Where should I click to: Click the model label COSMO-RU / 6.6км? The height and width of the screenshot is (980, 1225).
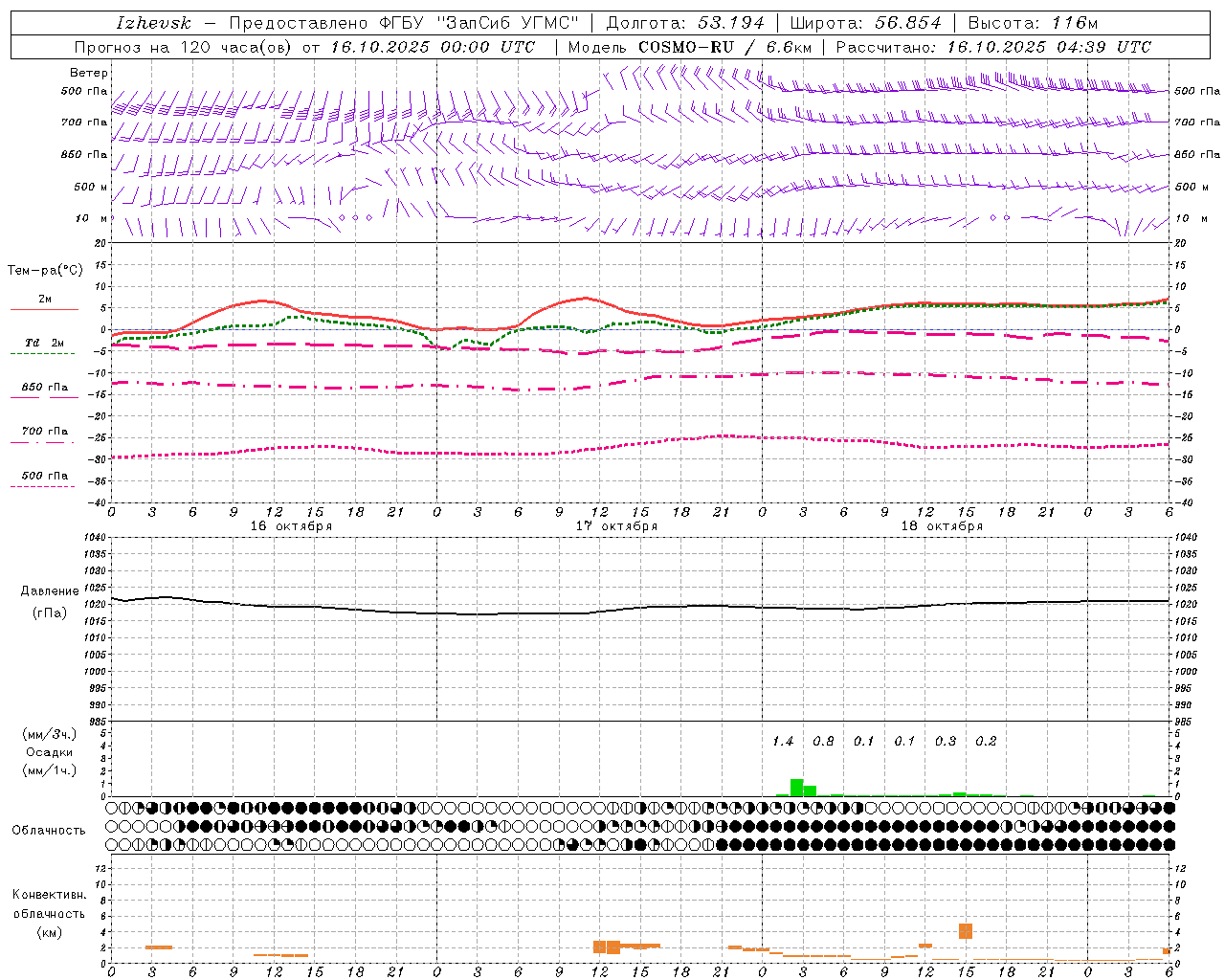724,47
